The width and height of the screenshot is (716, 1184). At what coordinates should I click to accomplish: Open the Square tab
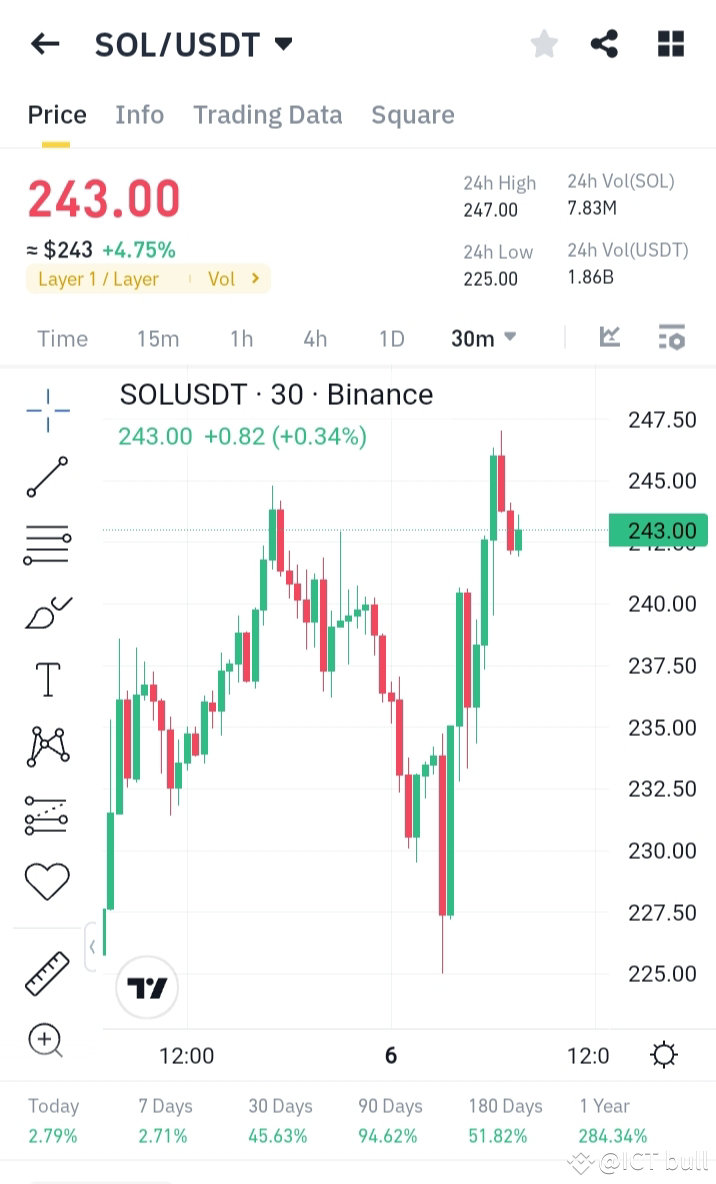tap(413, 114)
